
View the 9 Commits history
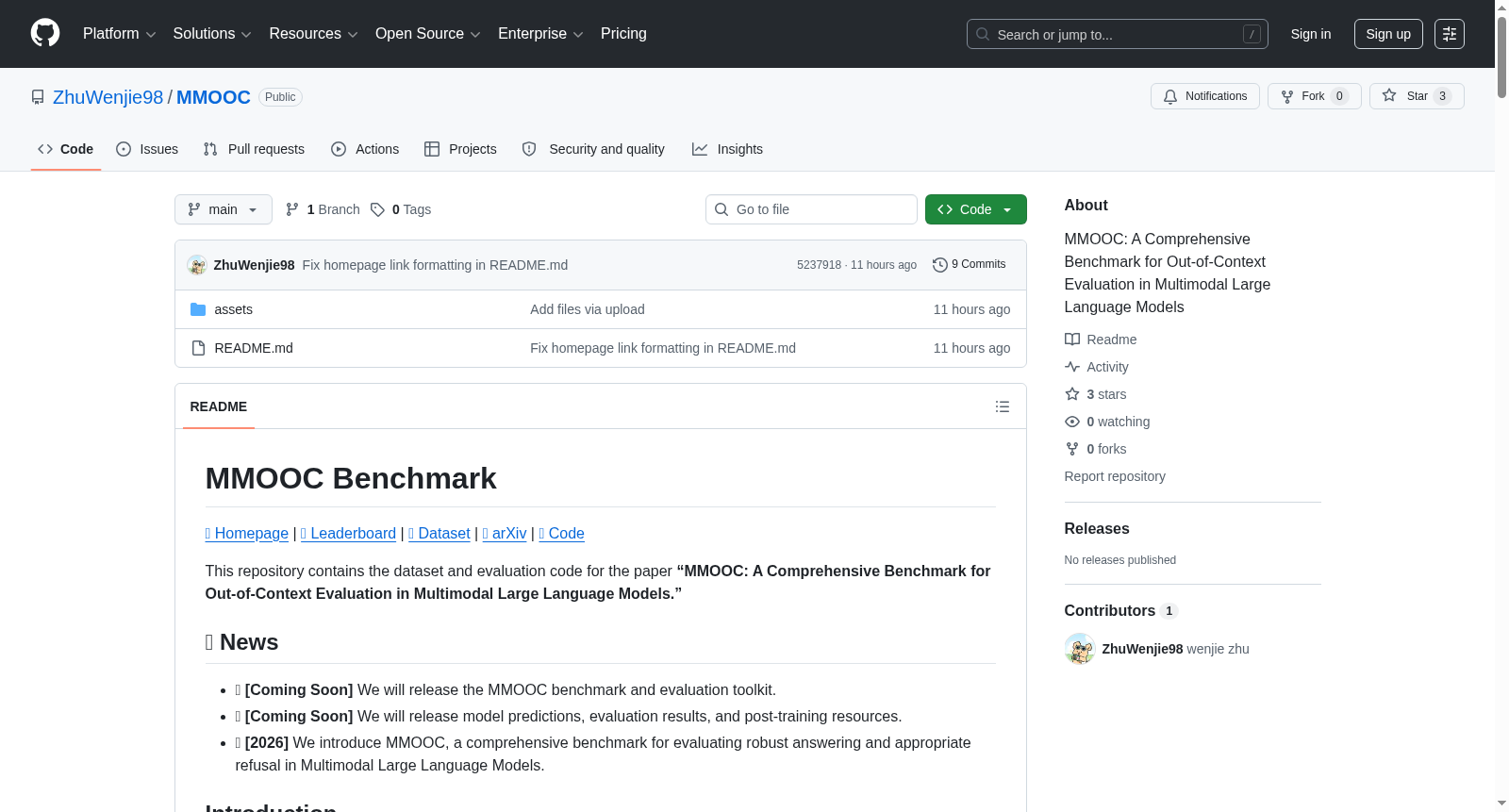click(969, 265)
